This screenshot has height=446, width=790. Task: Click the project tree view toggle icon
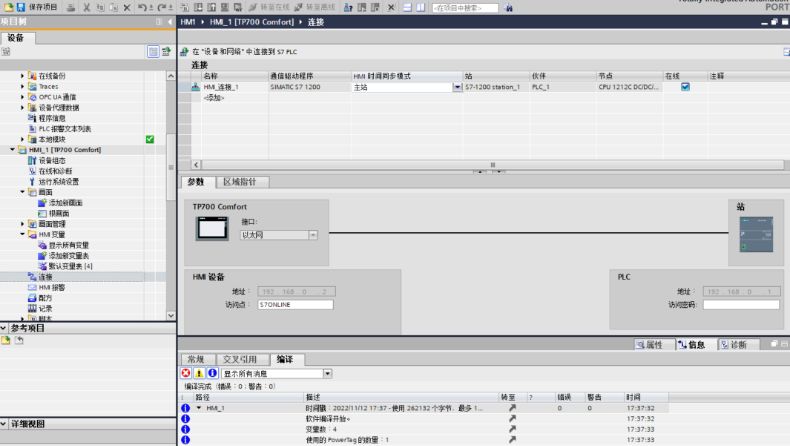tap(153, 51)
